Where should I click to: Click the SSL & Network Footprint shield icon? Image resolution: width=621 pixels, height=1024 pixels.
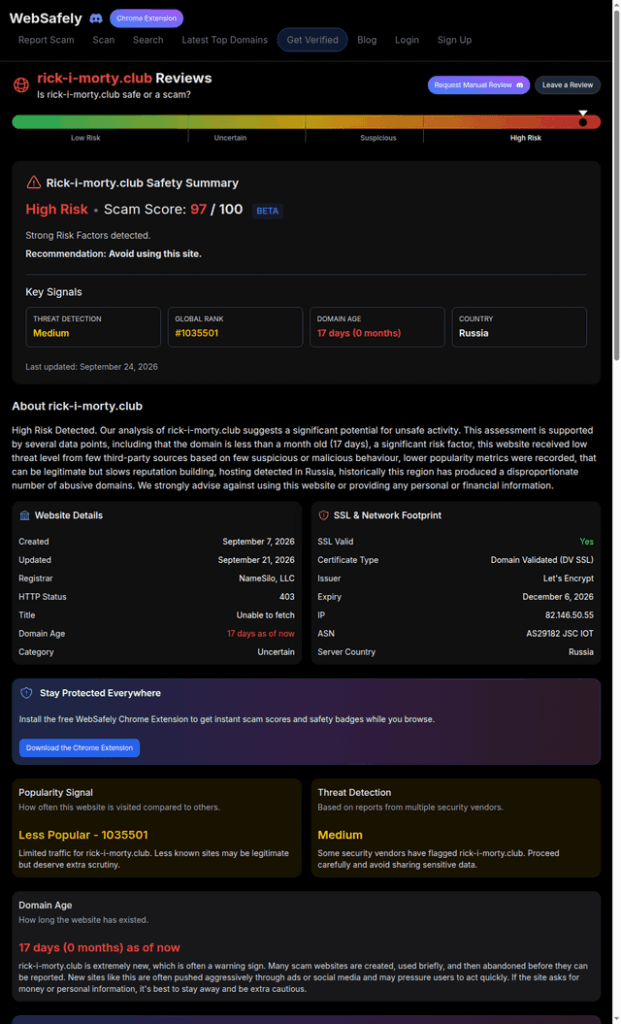(x=323, y=515)
